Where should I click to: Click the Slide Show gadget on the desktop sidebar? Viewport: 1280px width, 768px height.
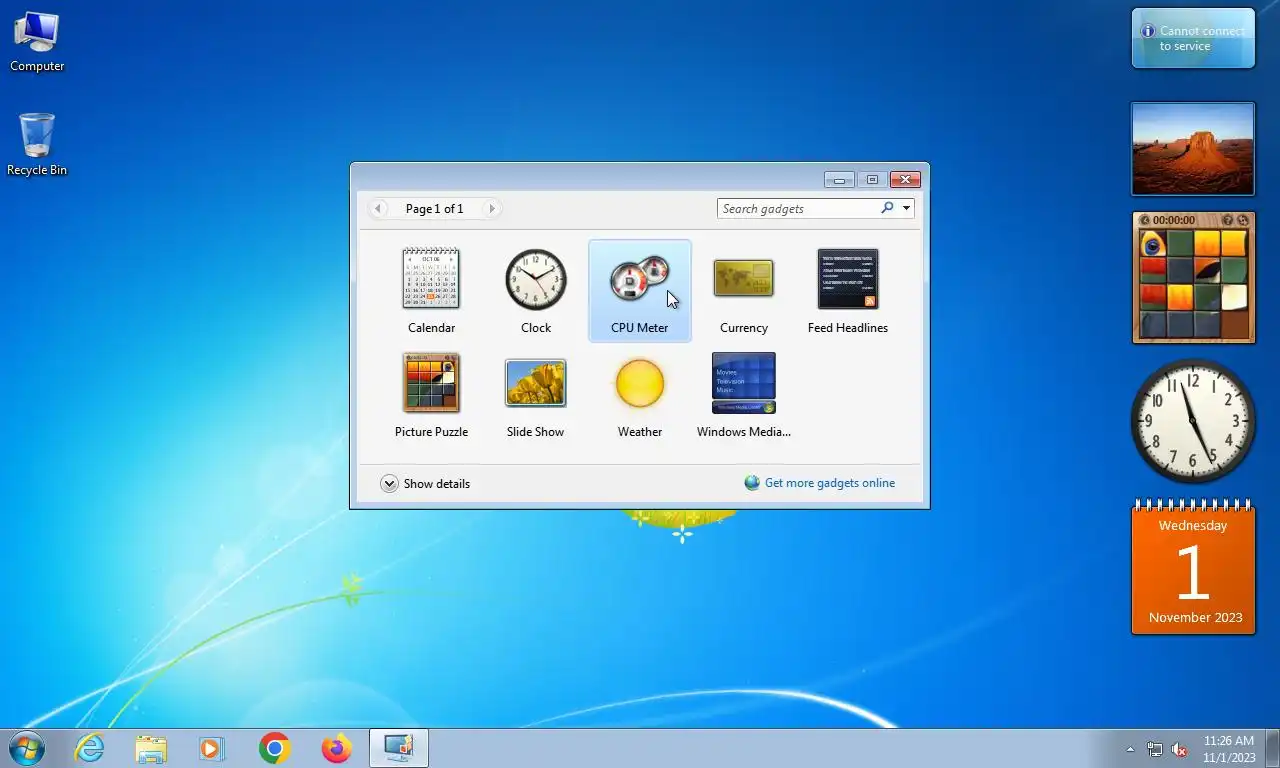pos(1193,149)
